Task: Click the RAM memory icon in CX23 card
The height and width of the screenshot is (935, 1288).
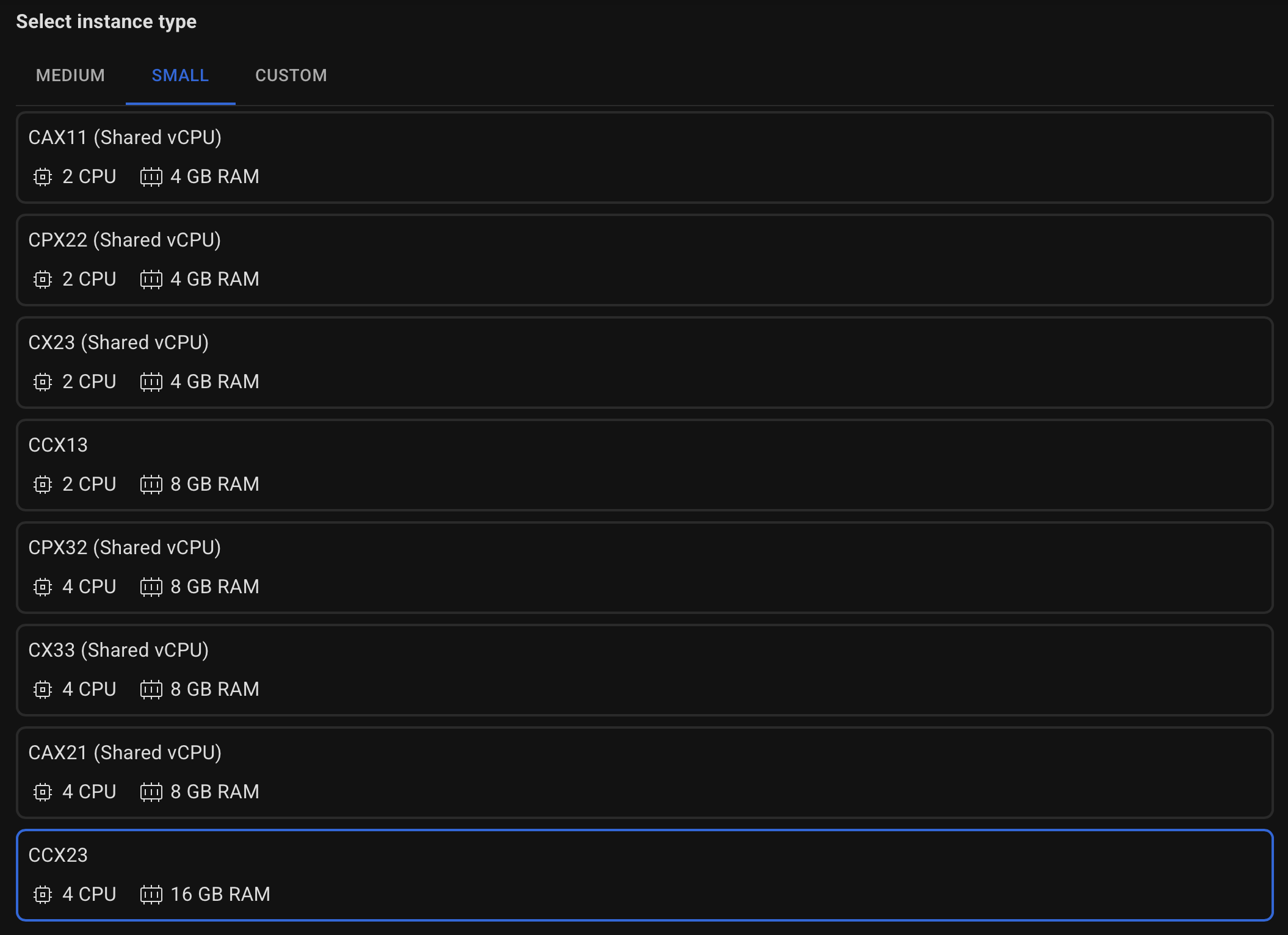Action: [151, 382]
